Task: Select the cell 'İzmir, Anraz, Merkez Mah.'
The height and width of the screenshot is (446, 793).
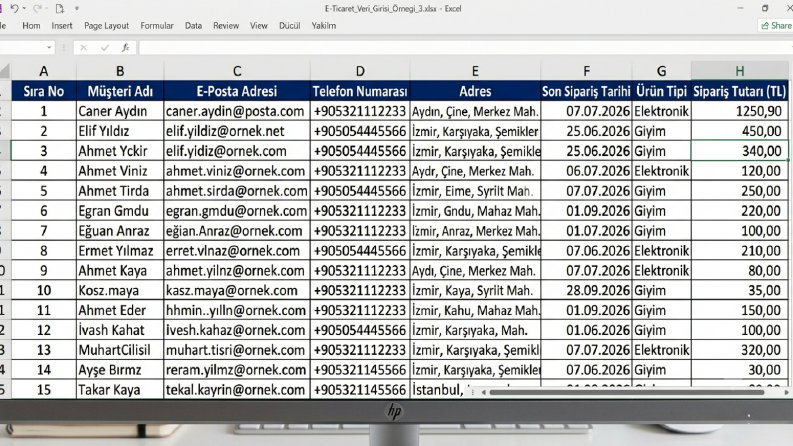Action: [x=475, y=231]
